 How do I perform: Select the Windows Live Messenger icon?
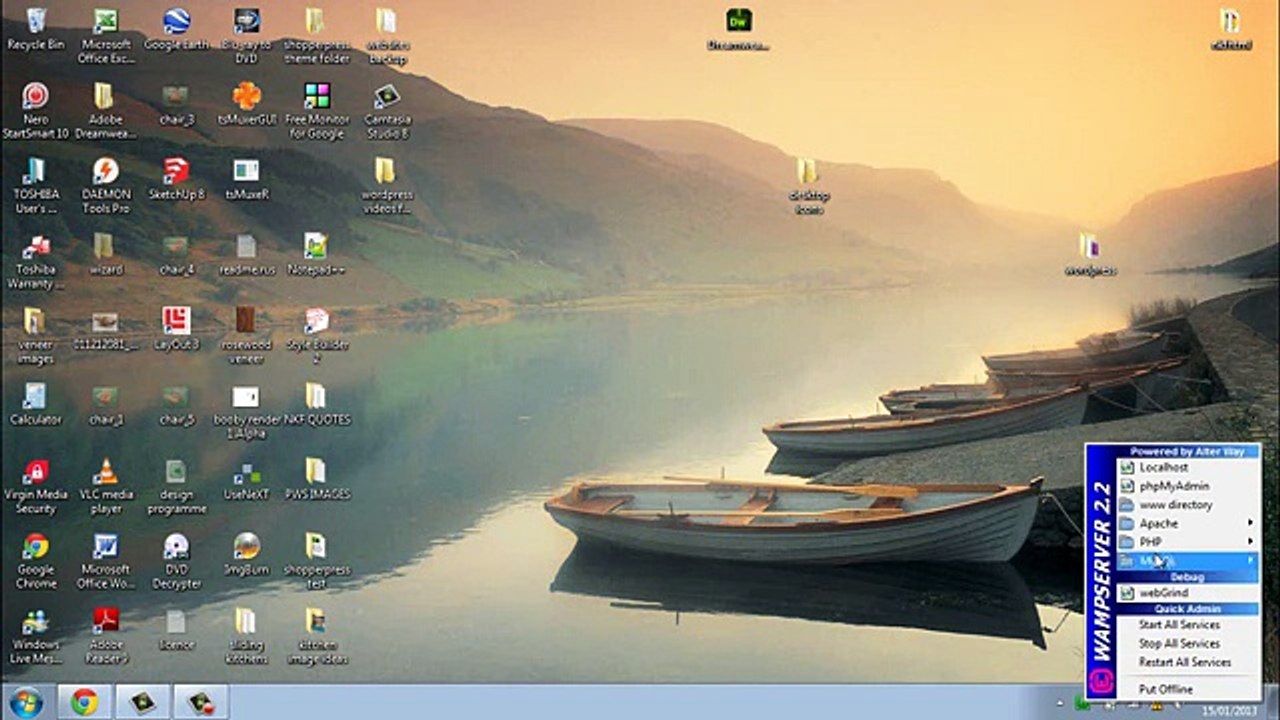point(35,636)
